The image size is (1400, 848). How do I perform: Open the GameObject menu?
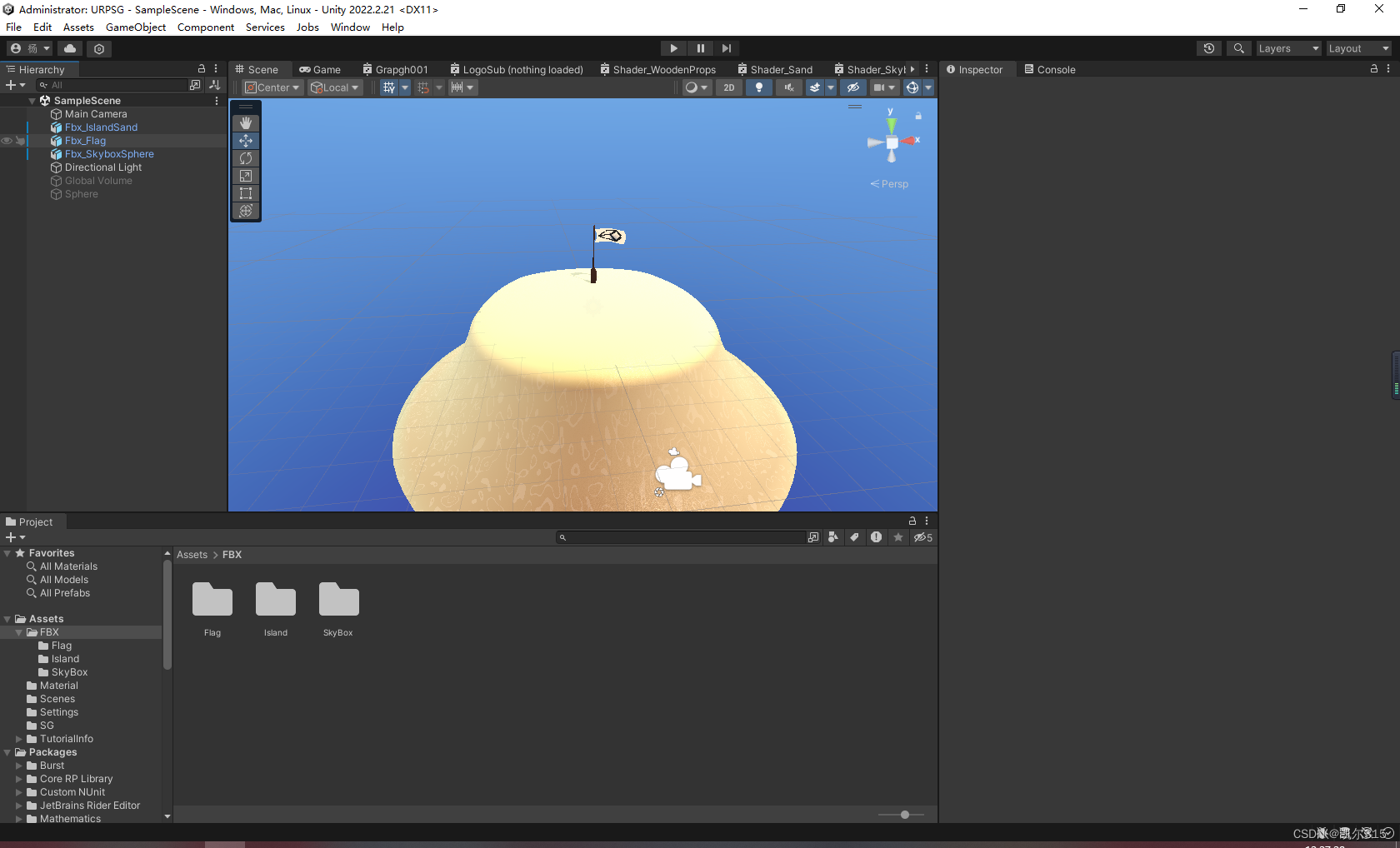[x=136, y=27]
